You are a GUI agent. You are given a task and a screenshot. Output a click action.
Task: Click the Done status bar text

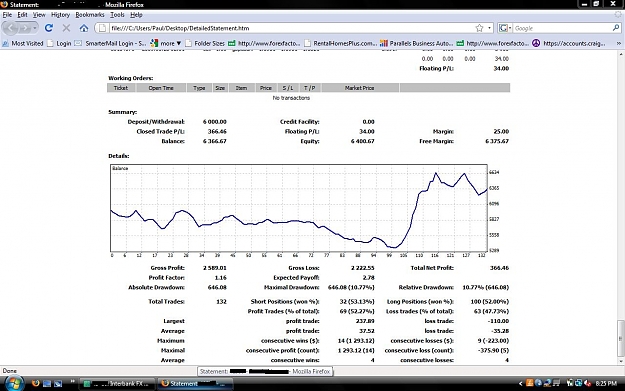point(10,371)
